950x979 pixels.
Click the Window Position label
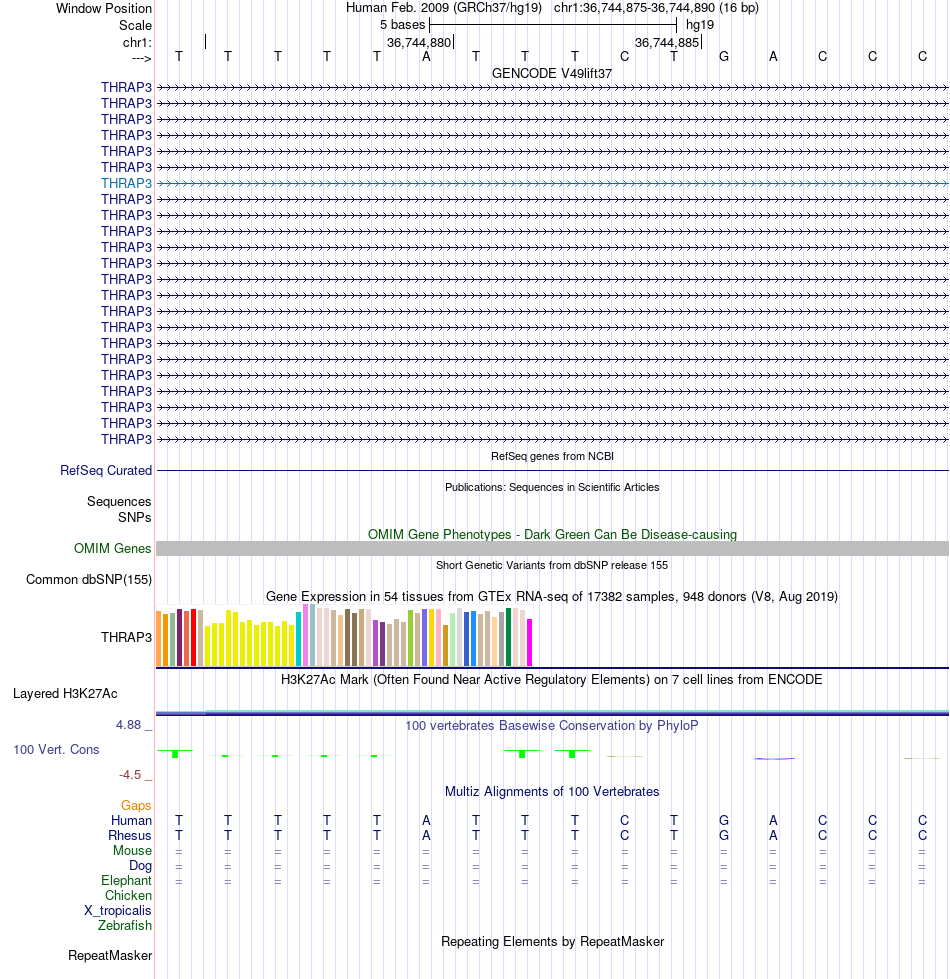tap(104, 8)
